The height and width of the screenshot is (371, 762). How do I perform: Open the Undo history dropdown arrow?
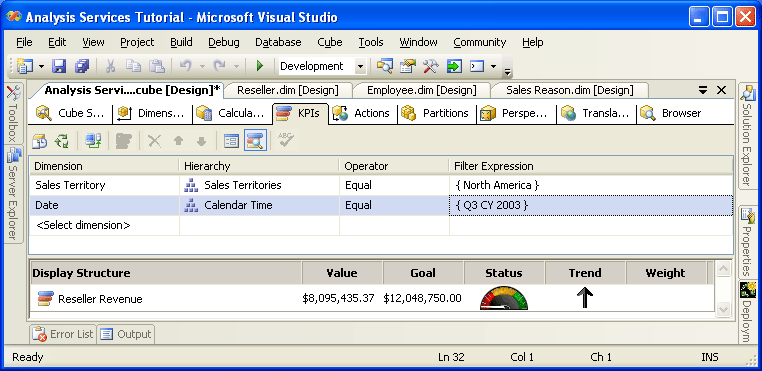coord(202,66)
